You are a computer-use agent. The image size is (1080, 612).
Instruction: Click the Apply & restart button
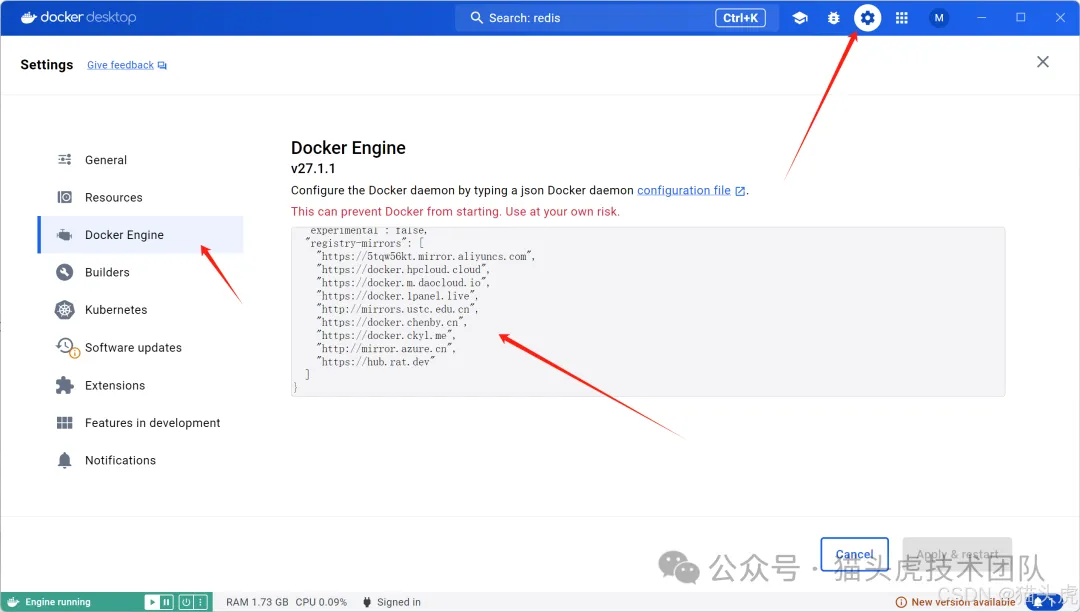point(957,554)
